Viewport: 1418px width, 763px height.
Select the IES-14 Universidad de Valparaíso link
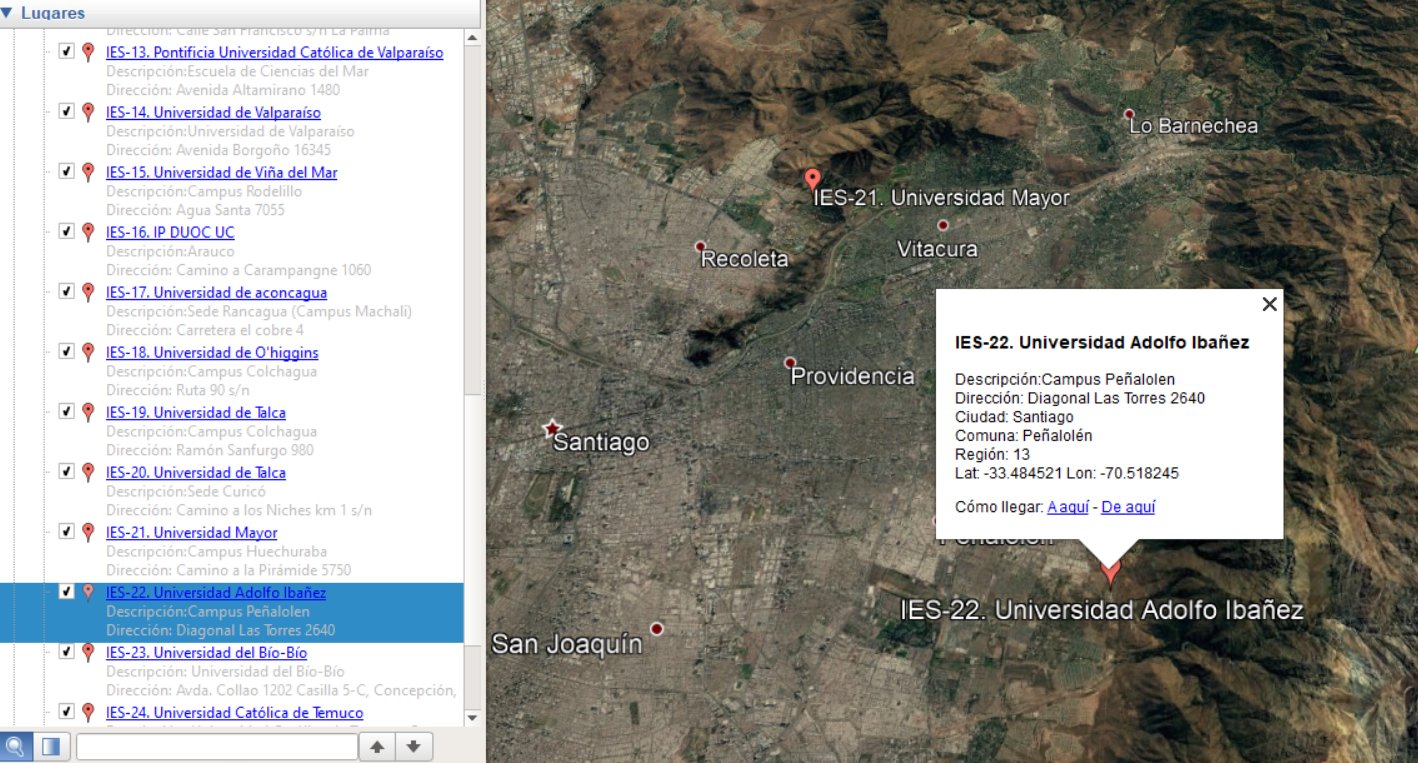click(213, 112)
